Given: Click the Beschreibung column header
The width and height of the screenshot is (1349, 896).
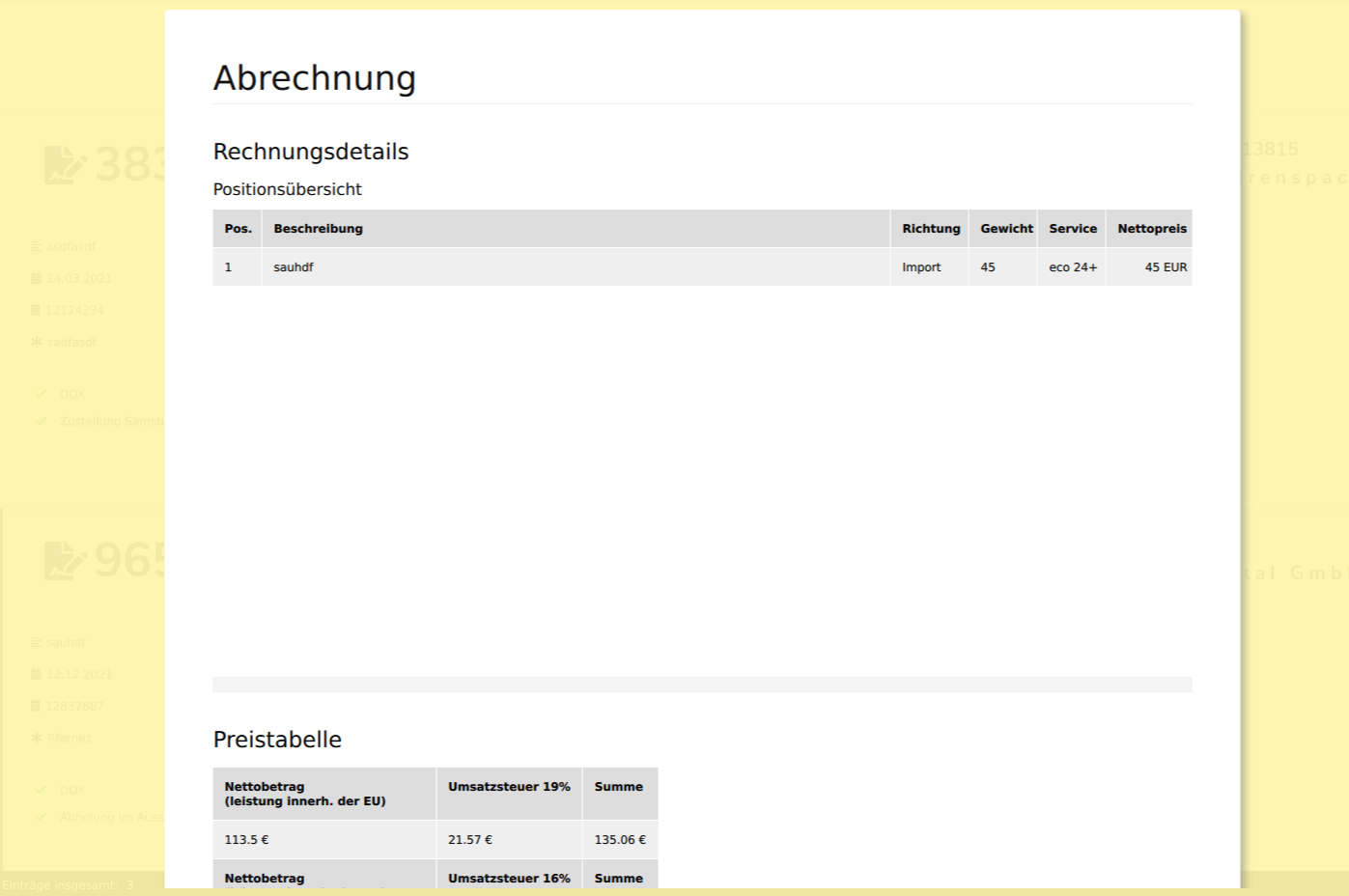Looking at the screenshot, I should [318, 229].
